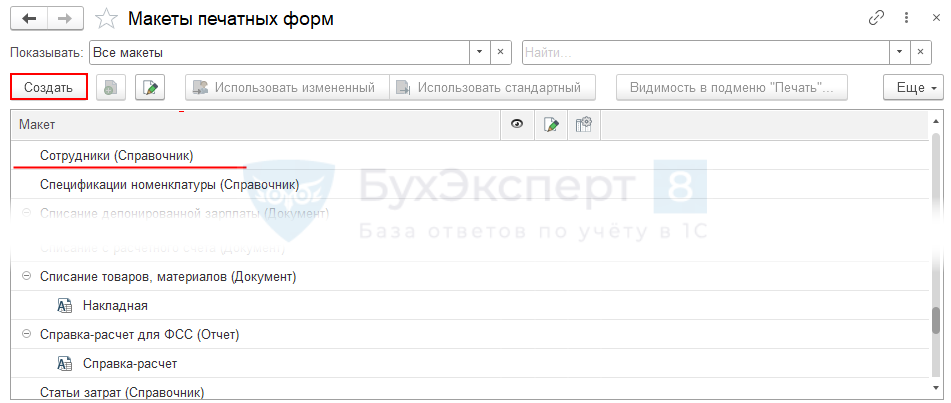The image size is (951, 403).
Task: Select Сотрудники (Справочник) in the list
Action: [116, 155]
